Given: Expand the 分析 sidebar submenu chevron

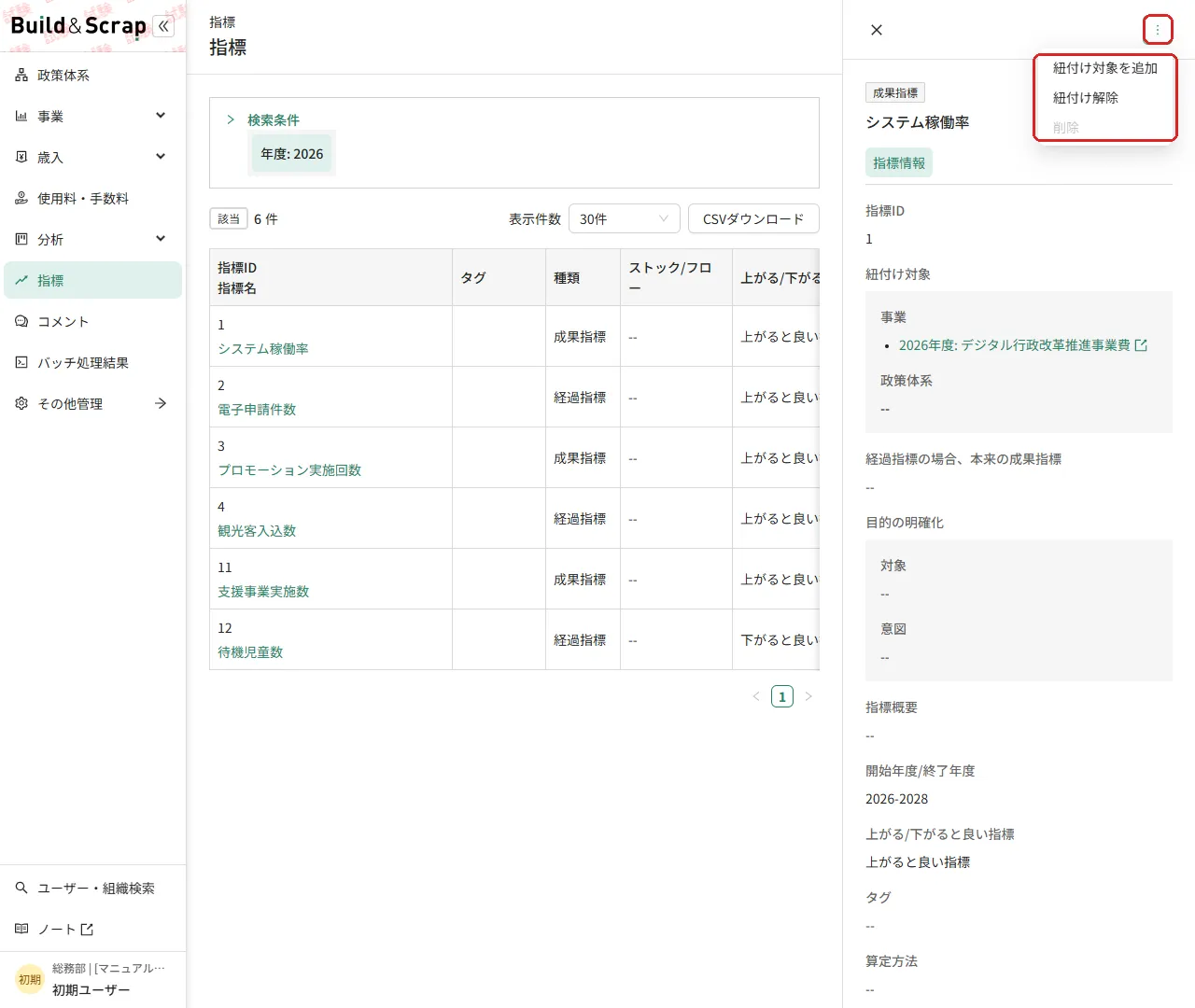Looking at the screenshot, I should tap(161, 239).
